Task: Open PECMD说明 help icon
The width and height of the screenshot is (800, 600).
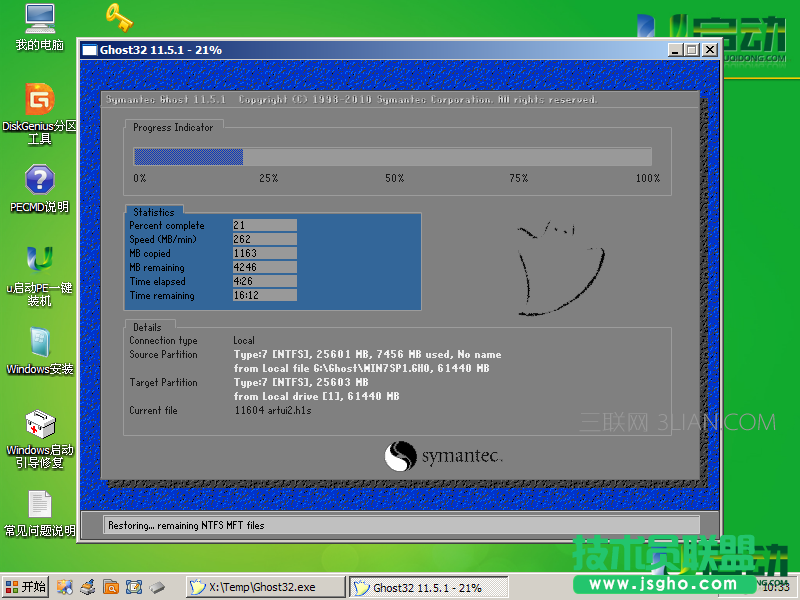Action: tap(40, 188)
